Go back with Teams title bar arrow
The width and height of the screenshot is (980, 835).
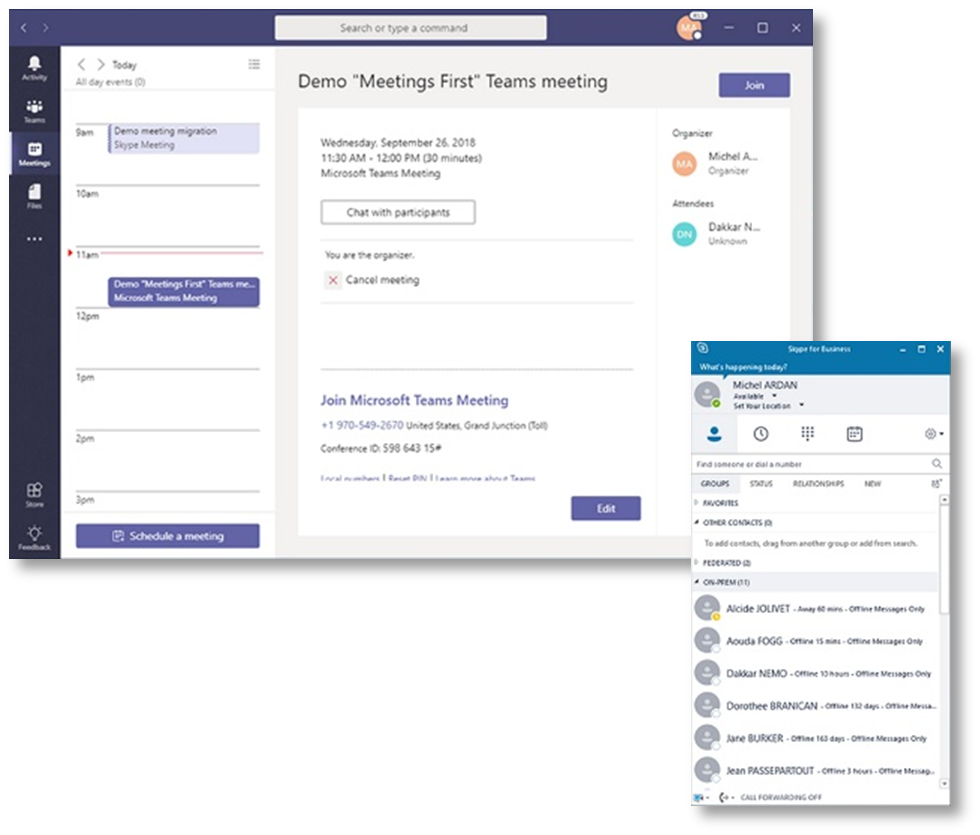click(x=24, y=28)
